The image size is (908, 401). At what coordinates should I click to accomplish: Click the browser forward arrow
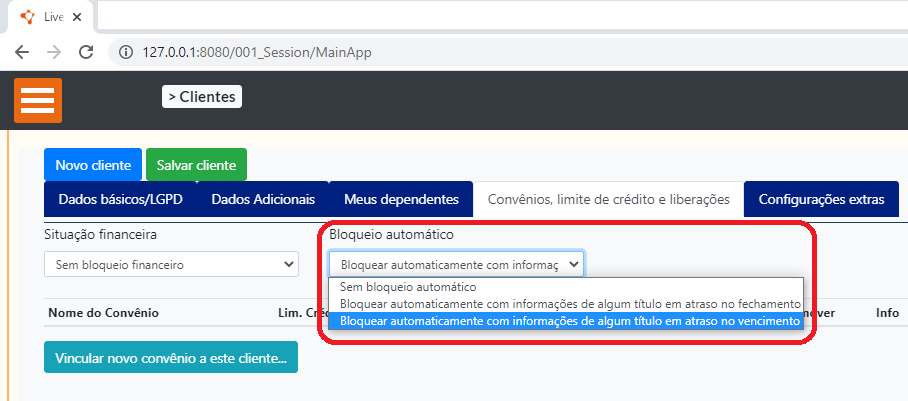(x=54, y=51)
